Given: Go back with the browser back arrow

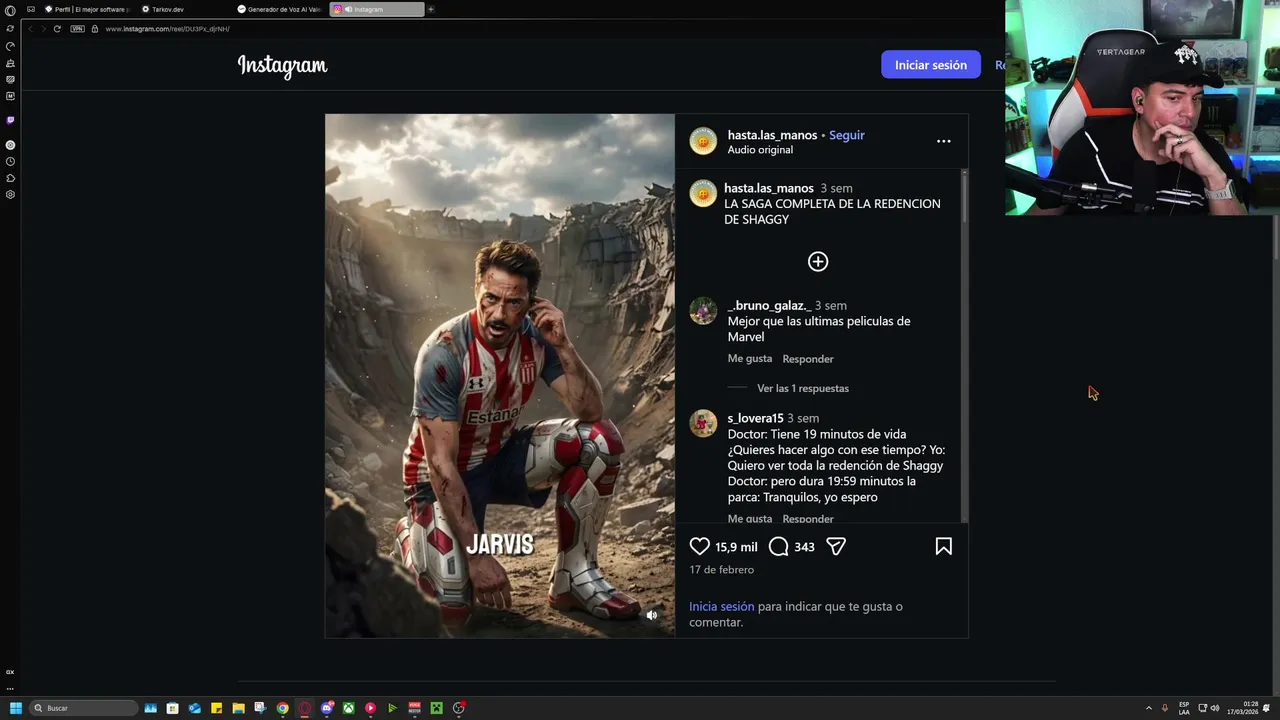Looking at the screenshot, I should (30, 29).
